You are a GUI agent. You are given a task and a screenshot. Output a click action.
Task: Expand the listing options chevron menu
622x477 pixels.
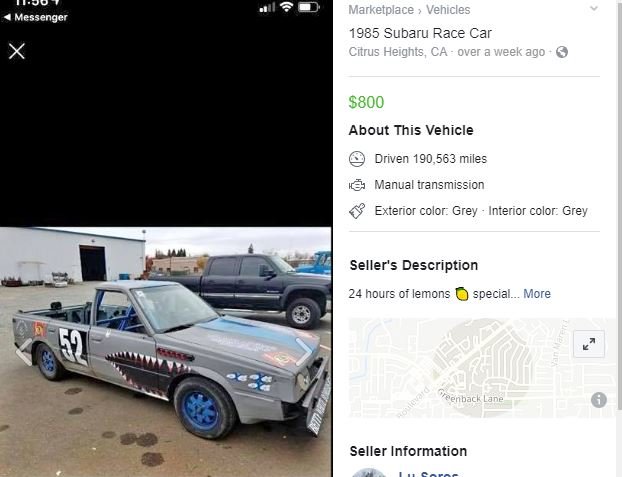[594, 8]
